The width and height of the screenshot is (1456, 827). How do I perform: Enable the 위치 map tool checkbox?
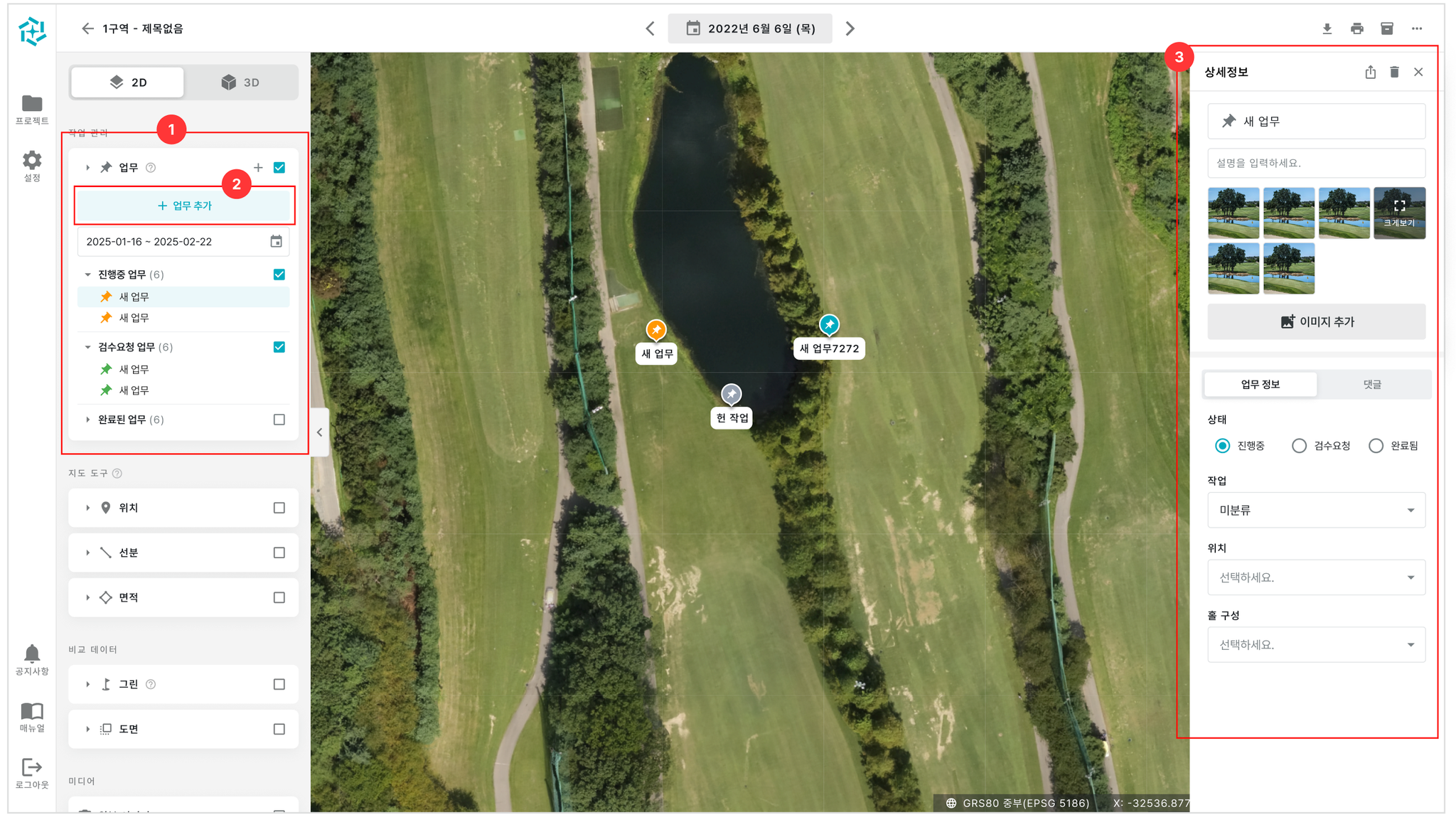[x=279, y=508]
